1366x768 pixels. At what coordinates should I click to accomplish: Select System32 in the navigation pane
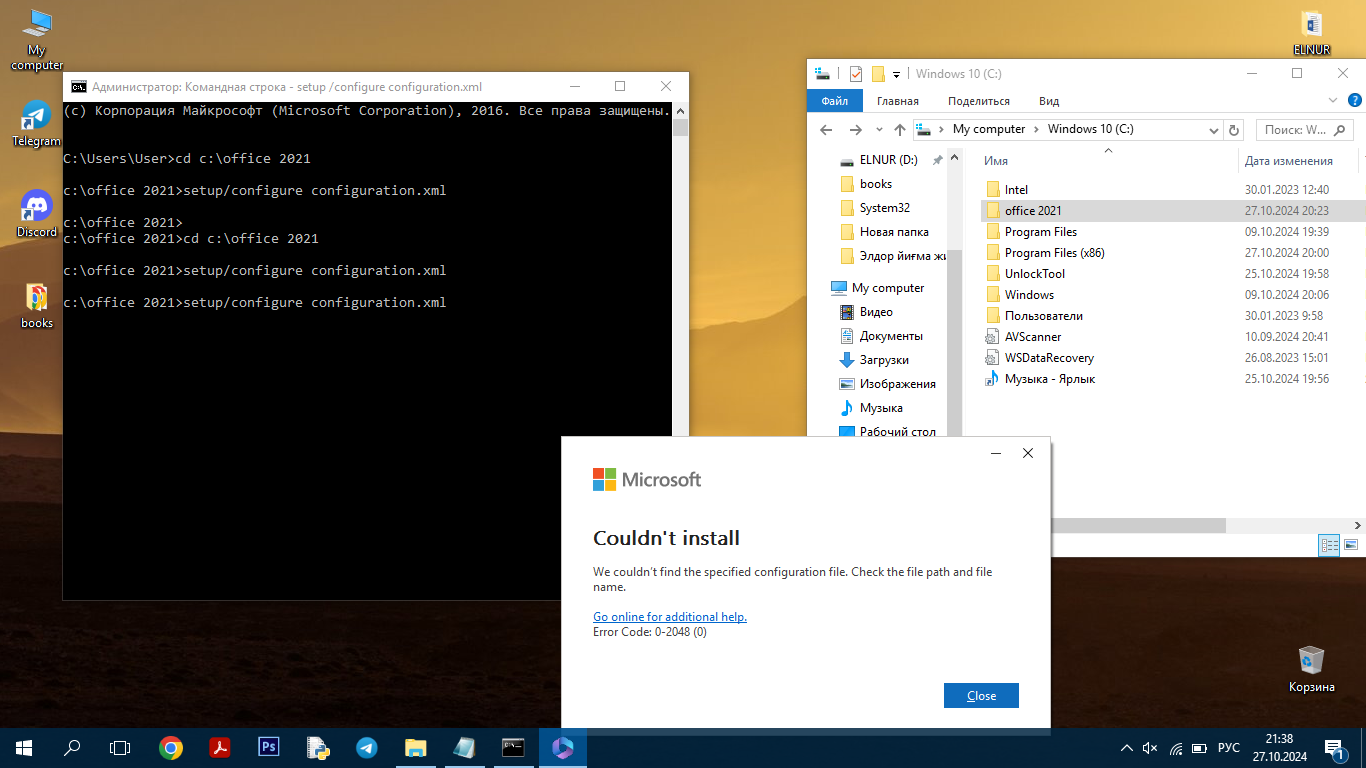pyautogui.click(x=885, y=208)
